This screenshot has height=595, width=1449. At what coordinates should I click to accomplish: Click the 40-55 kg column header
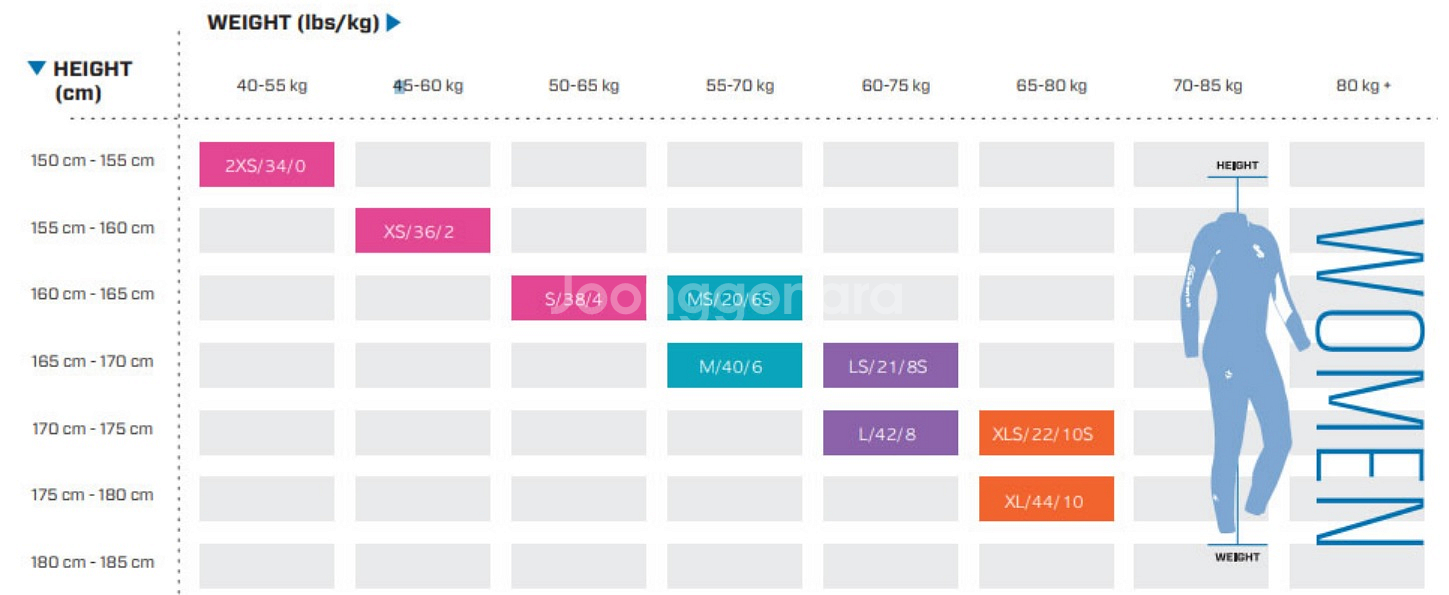(x=272, y=86)
